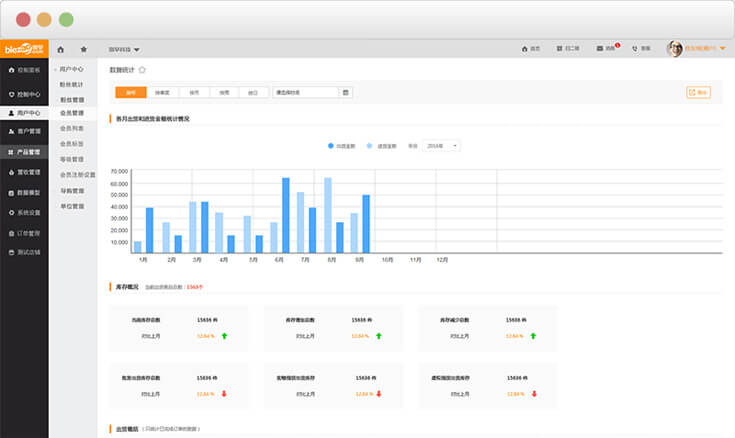Open 产品管理 in the dark sidebar
735x438 pixels.
tap(24, 152)
